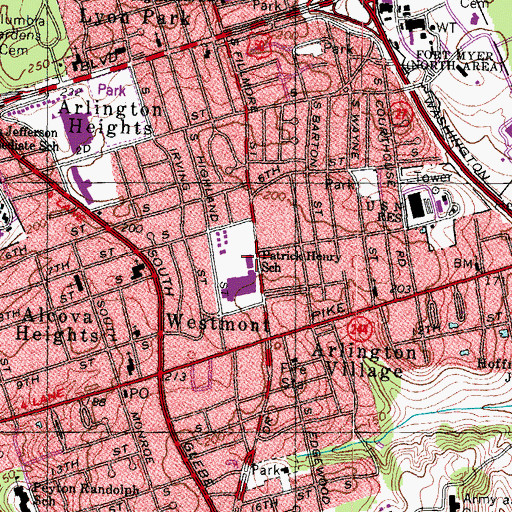
Task: Click the "4 LANE" red road label
Action: [x=42, y=400]
